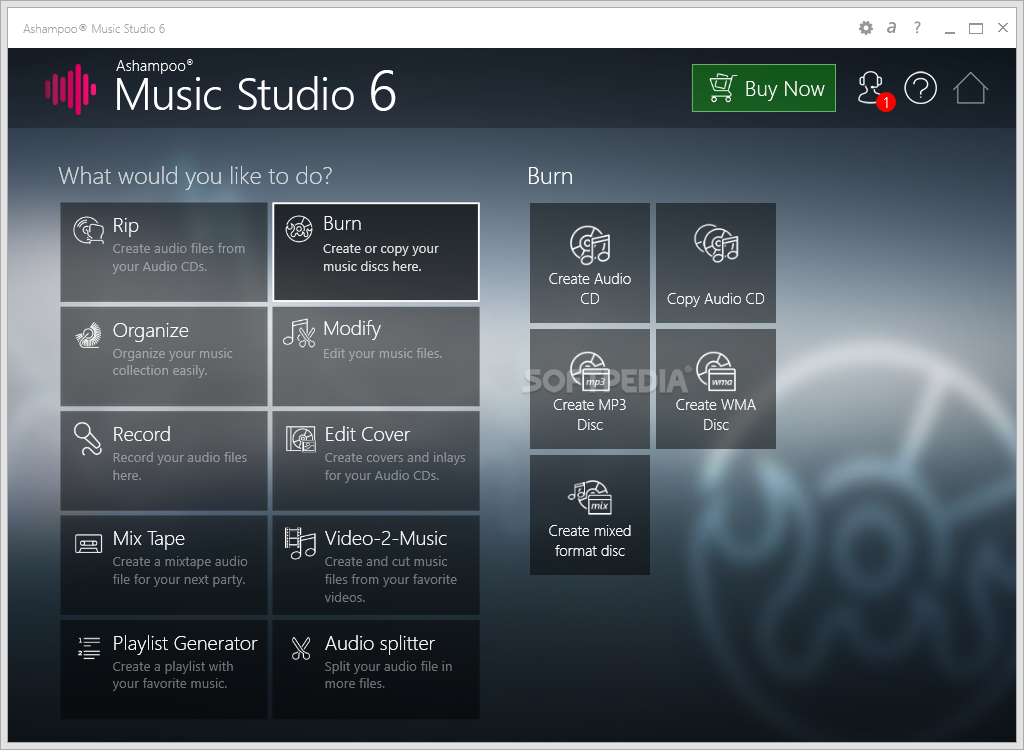Click the Copy Audio CD discs icon
Image resolution: width=1024 pixels, height=750 pixels.
coord(716,243)
